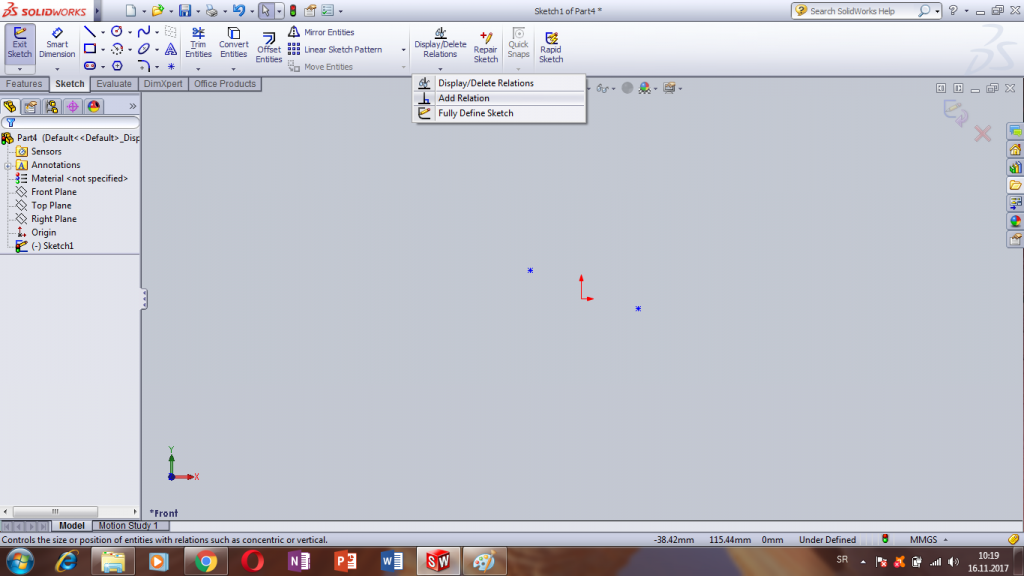Open the Circle tool dropdown arrow
Image resolution: width=1024 pixels, height=576 pixels.
pos(130,32)
